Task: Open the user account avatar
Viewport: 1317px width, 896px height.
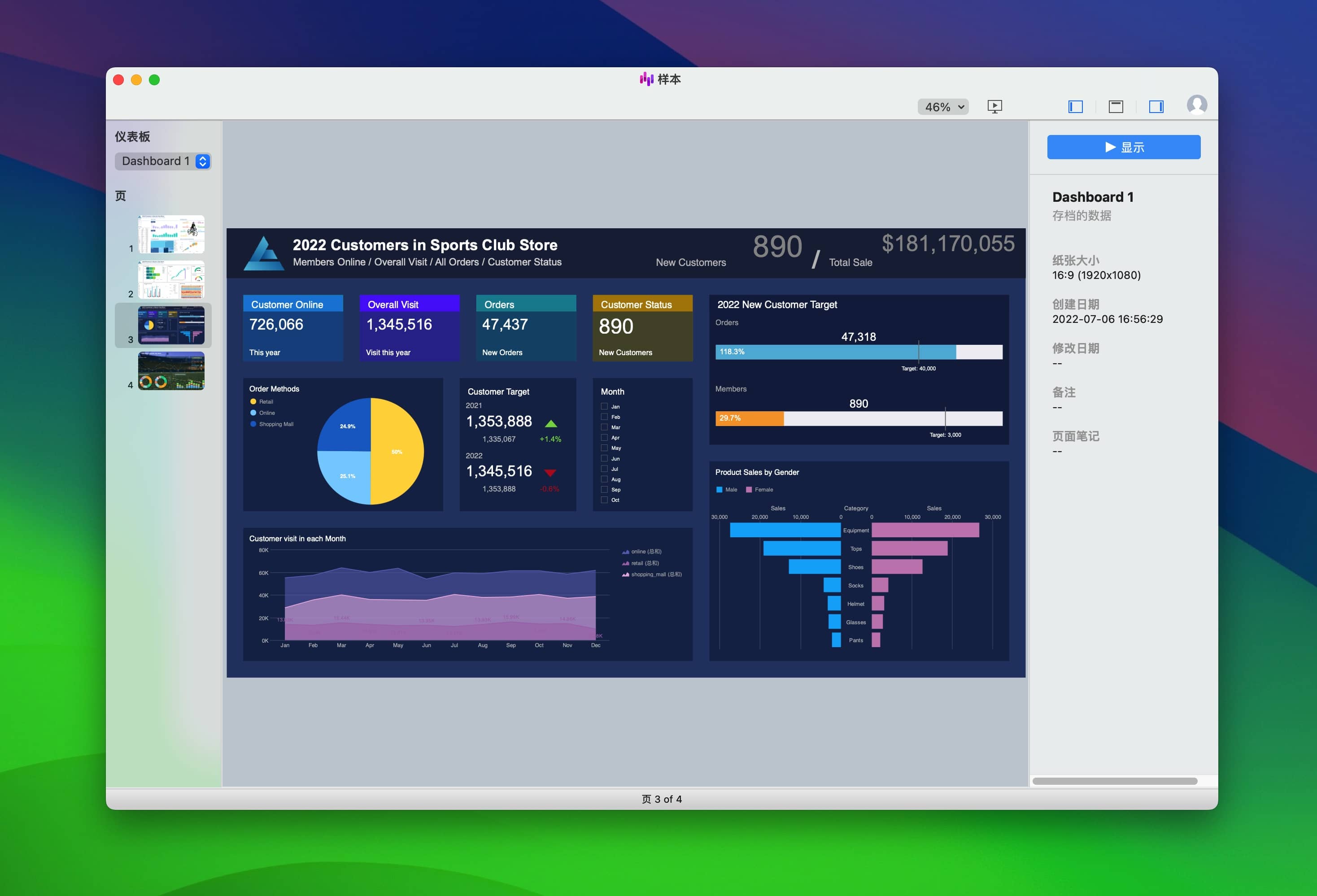Action: (1197, 105)
